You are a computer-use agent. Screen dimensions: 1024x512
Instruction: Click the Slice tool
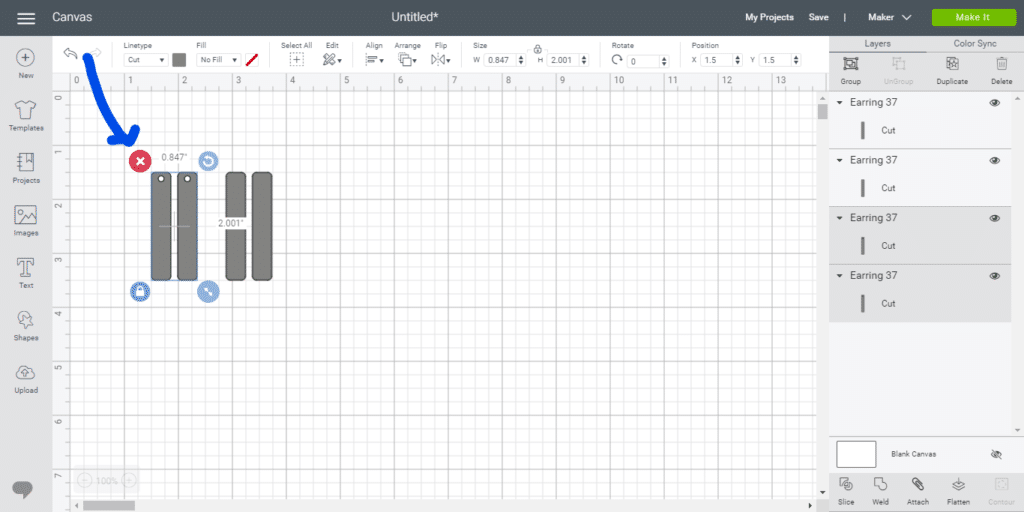tap(845, 489)
